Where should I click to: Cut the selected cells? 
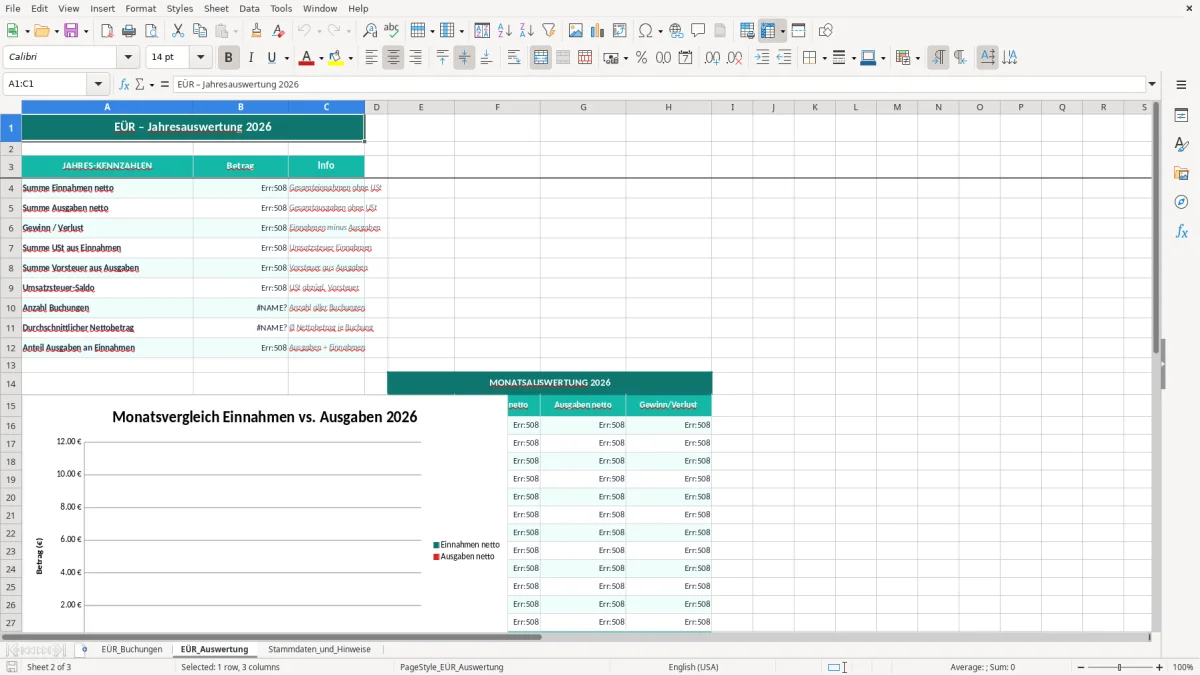(178, 31)
